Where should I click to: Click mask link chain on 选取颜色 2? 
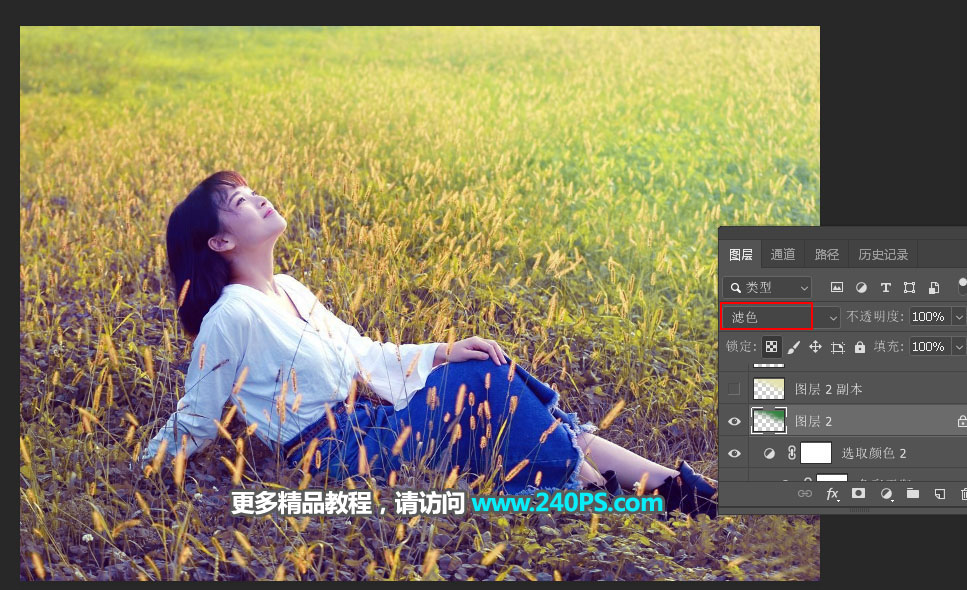click(x=792, y=453)
